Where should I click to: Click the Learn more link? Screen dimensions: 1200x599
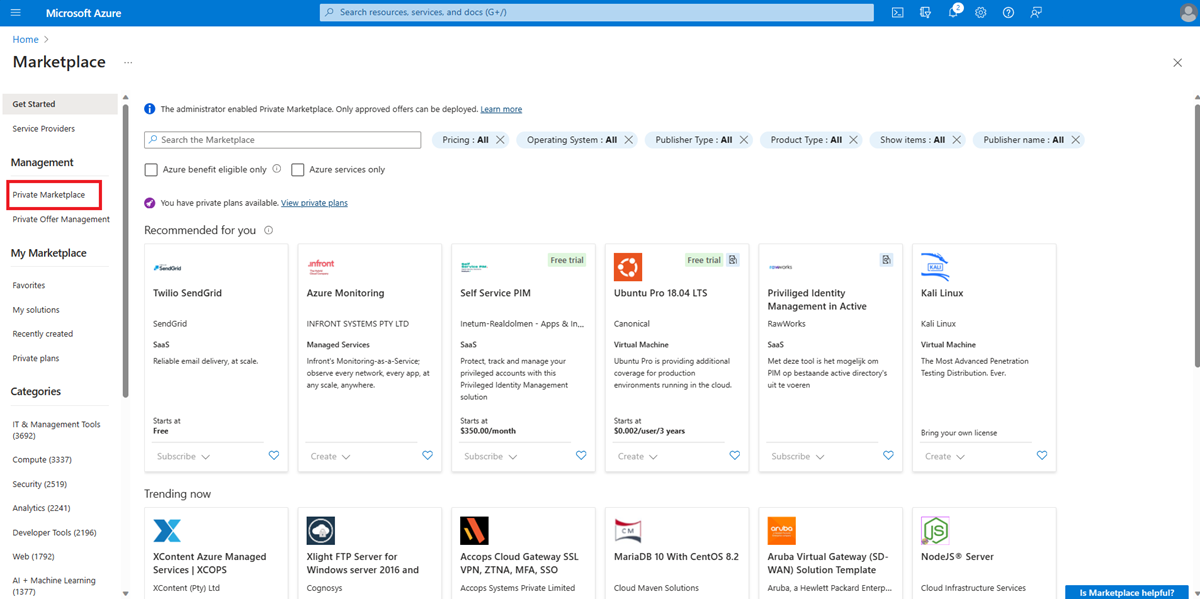click(x=501, y=109)
